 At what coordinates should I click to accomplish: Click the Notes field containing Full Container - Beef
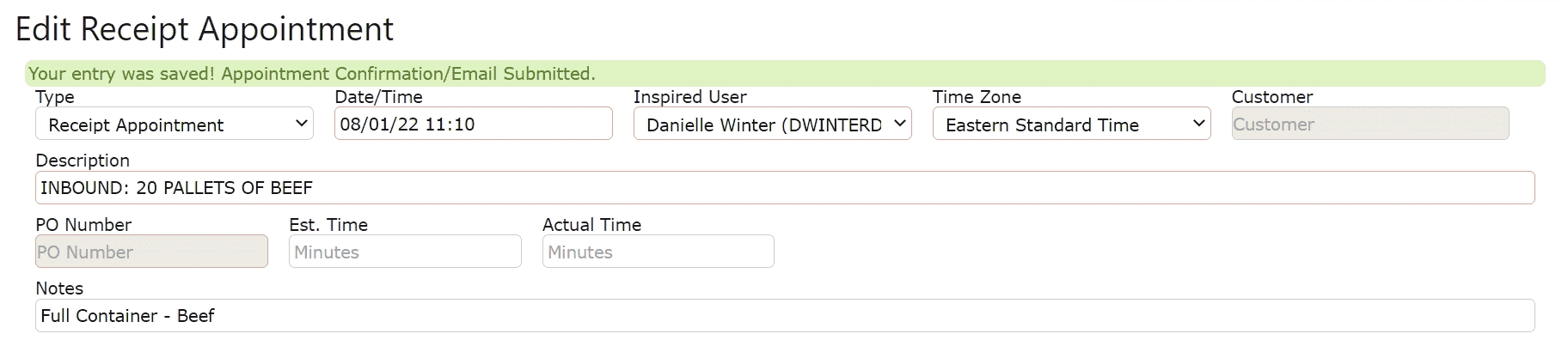(785, 316)
